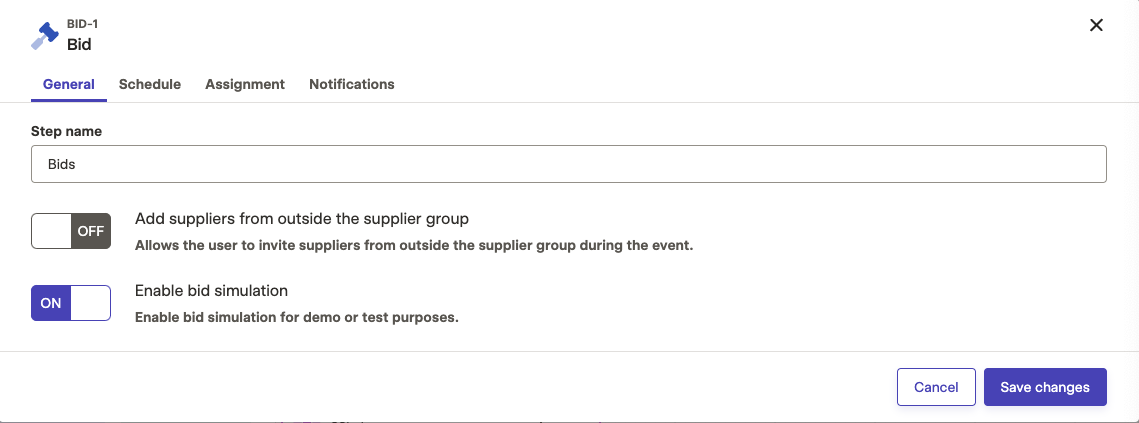Enable Add suppliers from outside group toggle
1139x423 pixels.
tap(71, 231)
